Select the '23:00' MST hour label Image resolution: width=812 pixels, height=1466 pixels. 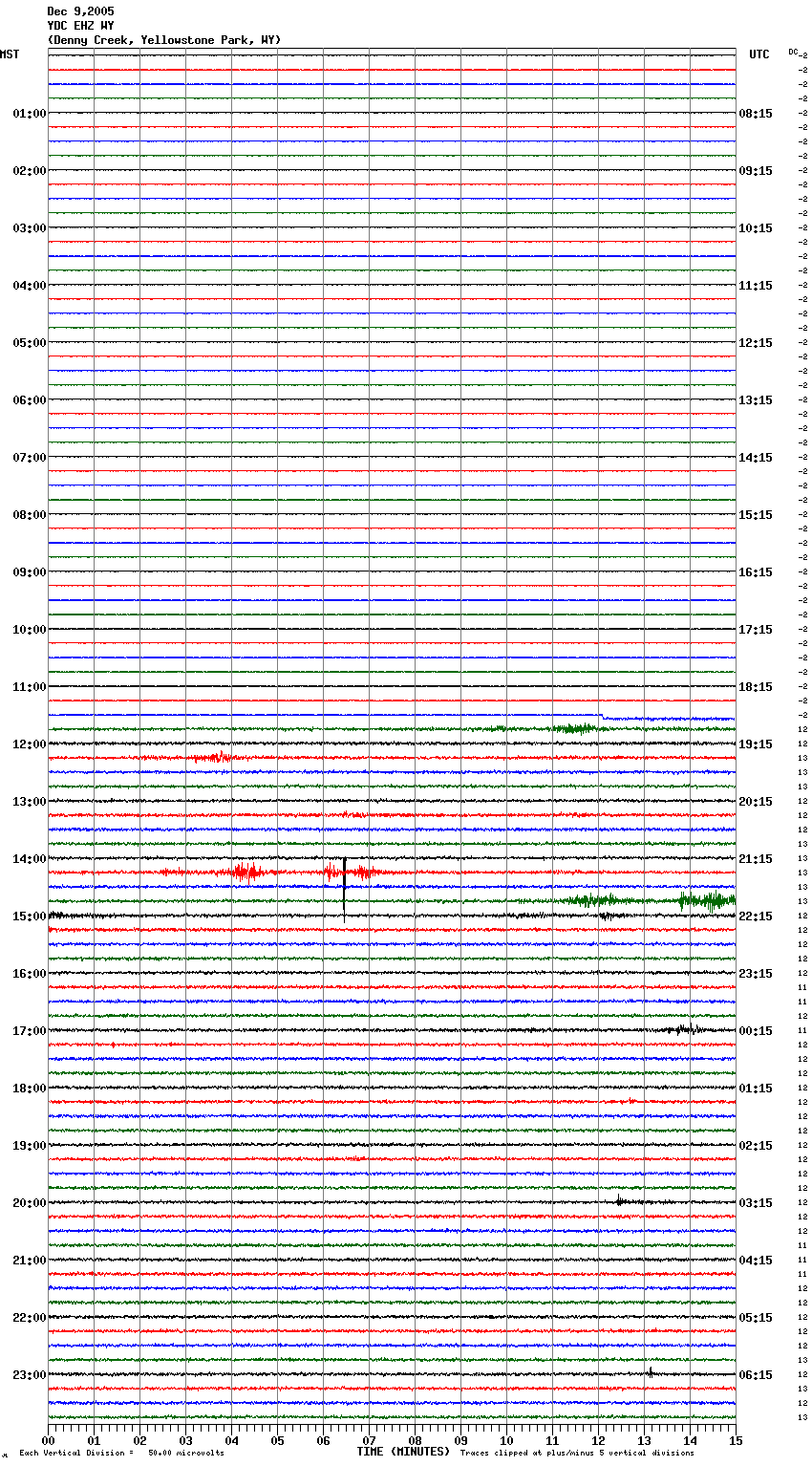point(30,1375)
